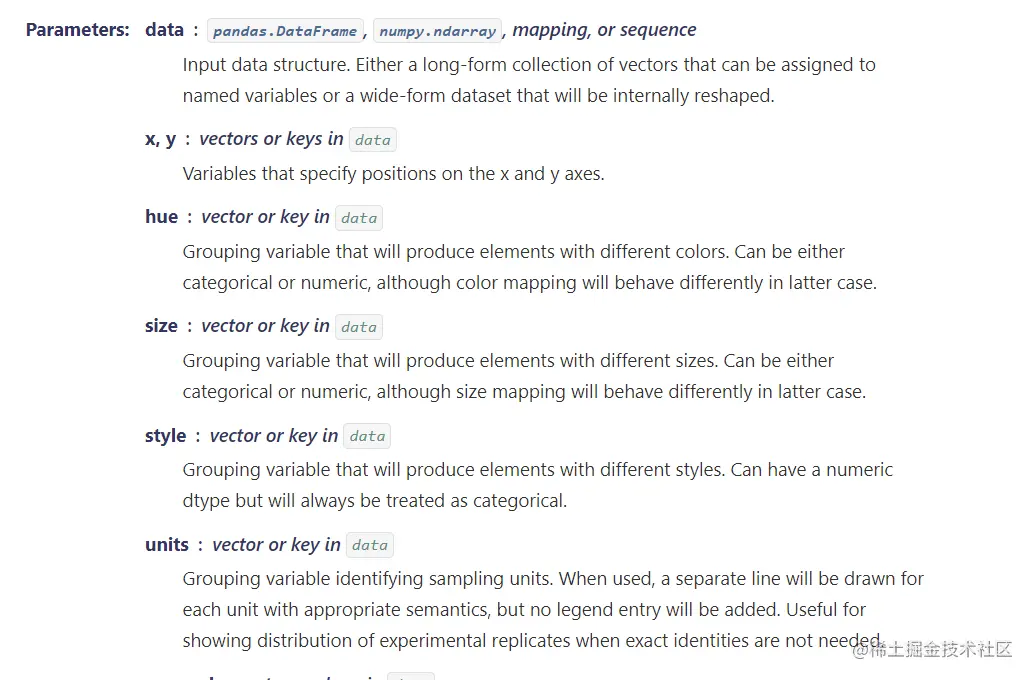Click the data reference beside x, y
The height and width of the screenshot is (680, 1033).
372,140
